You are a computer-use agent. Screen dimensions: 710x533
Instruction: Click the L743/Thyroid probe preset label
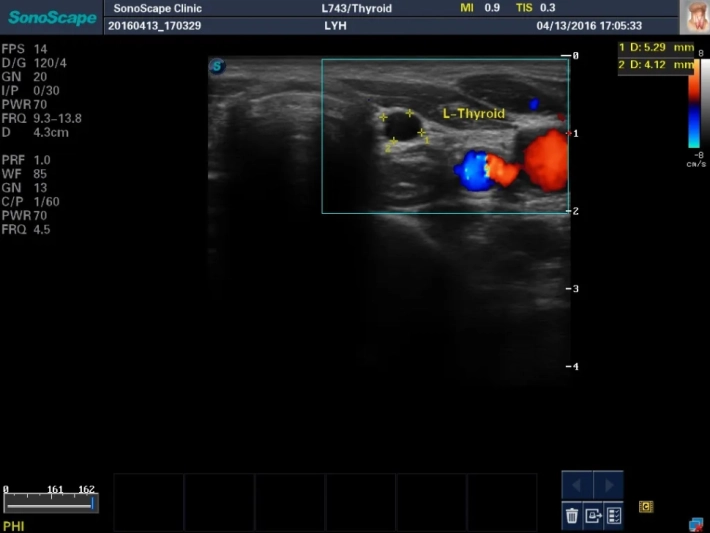(x=350, y=9)
